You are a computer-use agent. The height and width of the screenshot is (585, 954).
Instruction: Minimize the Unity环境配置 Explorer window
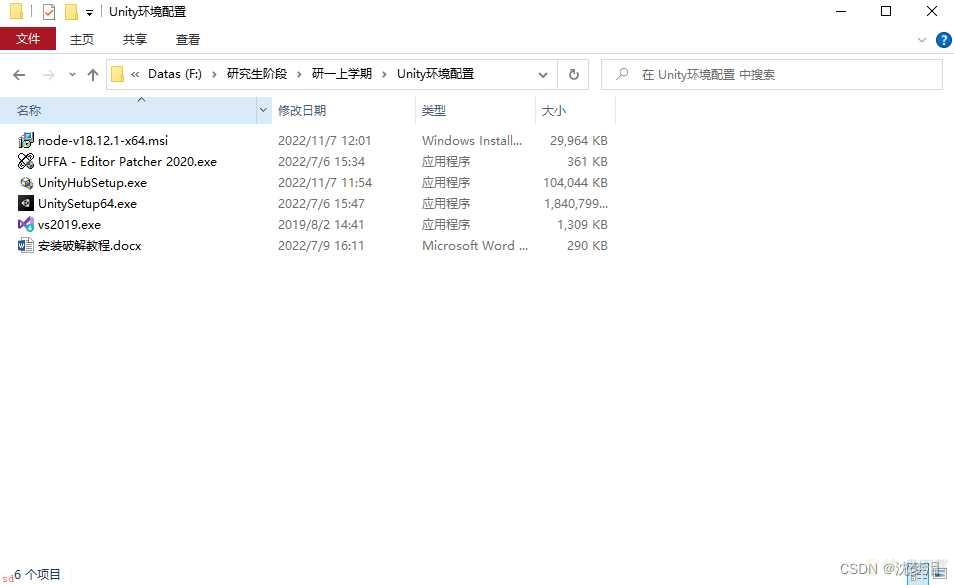pyautogui.click(x=841, y=12)
